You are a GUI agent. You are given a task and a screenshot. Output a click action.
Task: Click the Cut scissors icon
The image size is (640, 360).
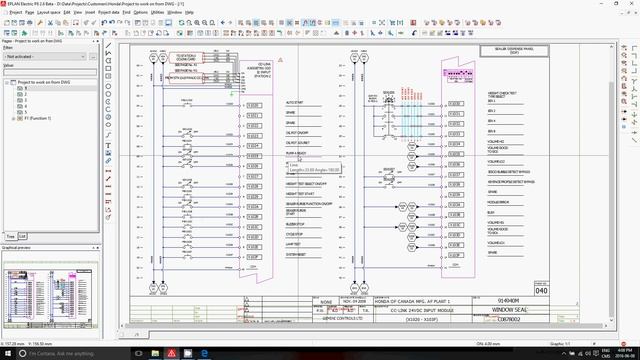(50, 23)
